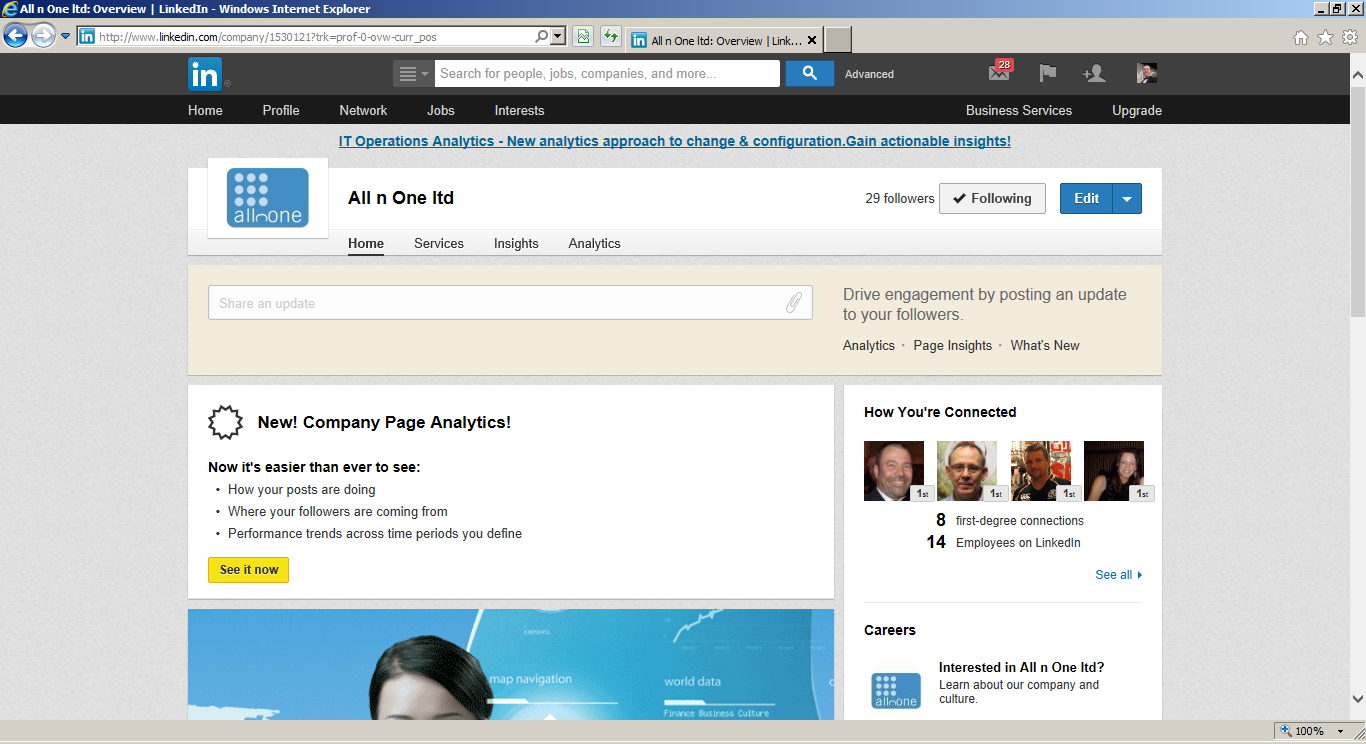Click the page scrollbar down arrow
Image resolution: width=1366 pixels, height=744 pixels.
click(1357, 698)
